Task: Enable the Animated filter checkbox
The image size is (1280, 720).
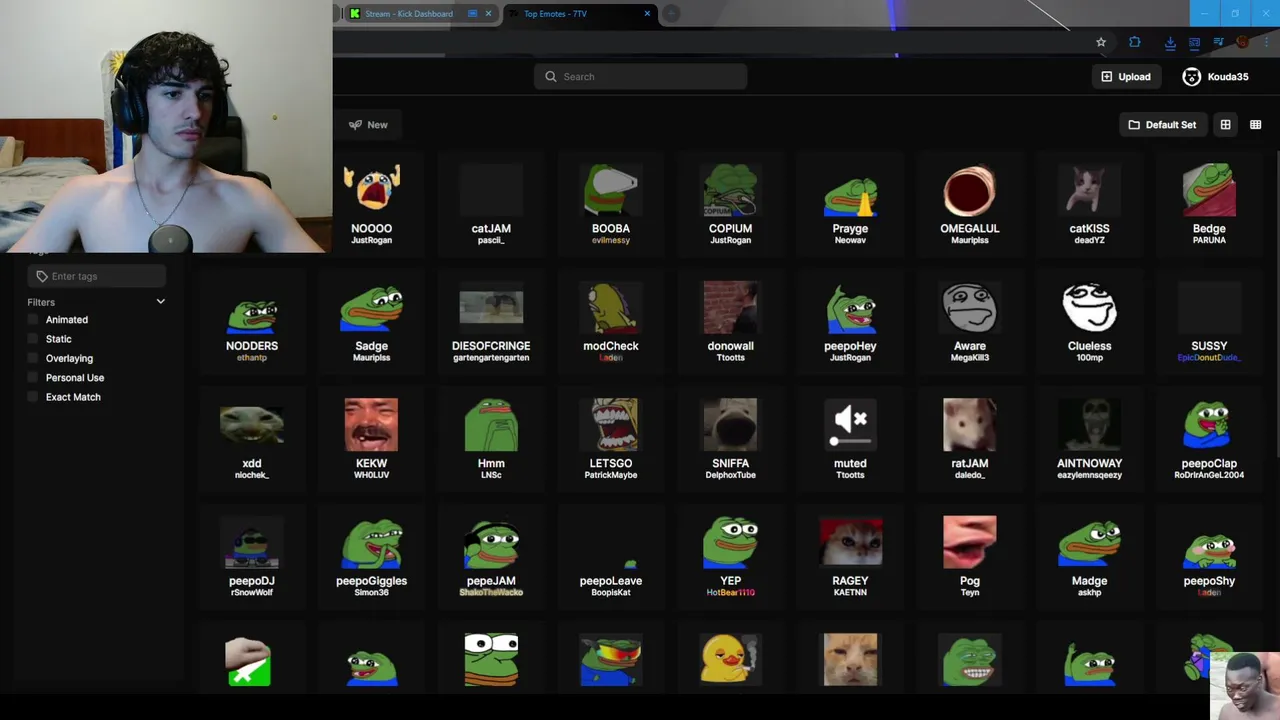Action: coord(33,320)
